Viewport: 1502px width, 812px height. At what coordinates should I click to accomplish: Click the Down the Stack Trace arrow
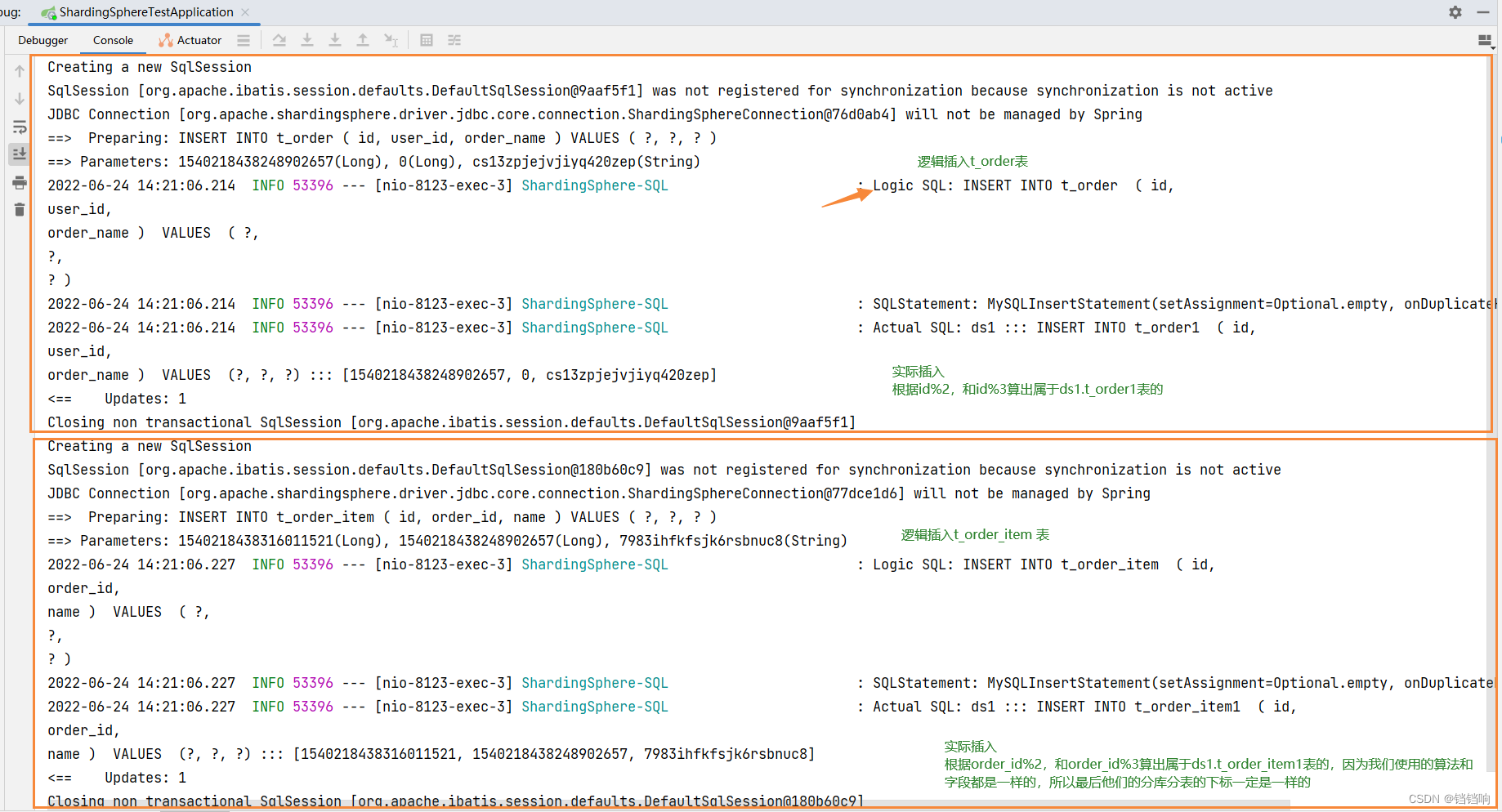[x=20, y=99]
